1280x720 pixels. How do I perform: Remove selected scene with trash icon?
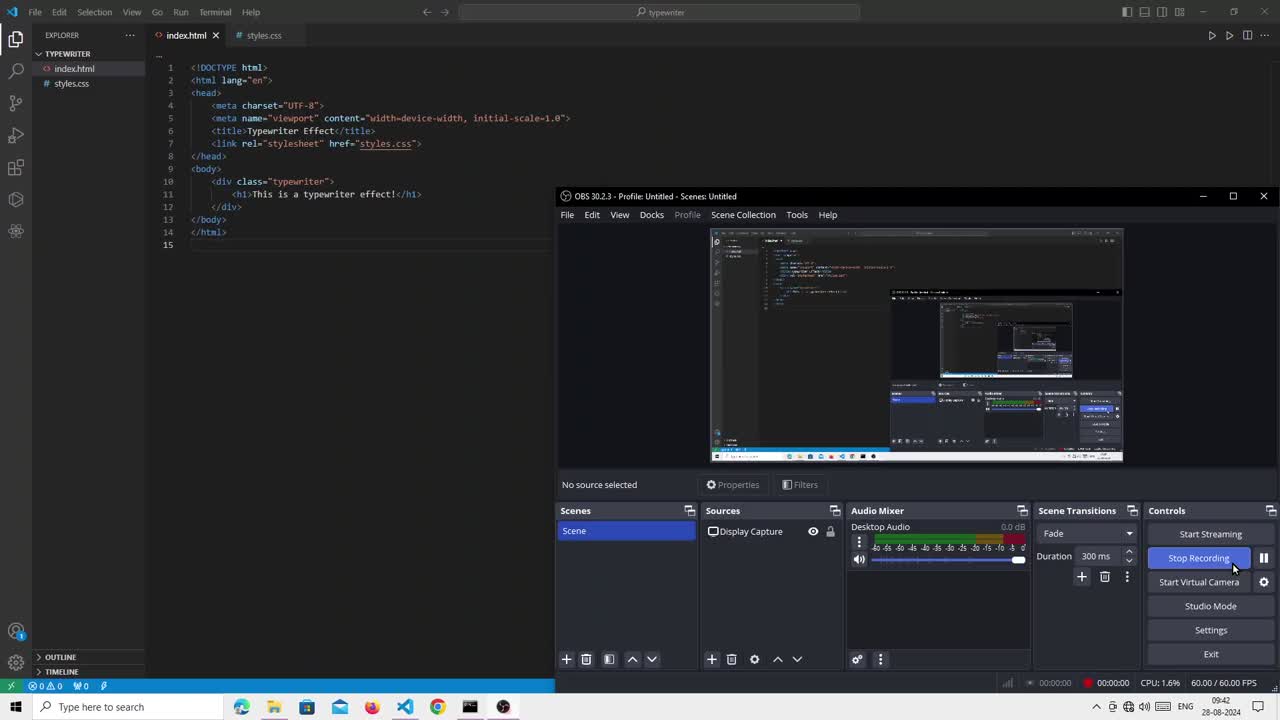point(587,659)
